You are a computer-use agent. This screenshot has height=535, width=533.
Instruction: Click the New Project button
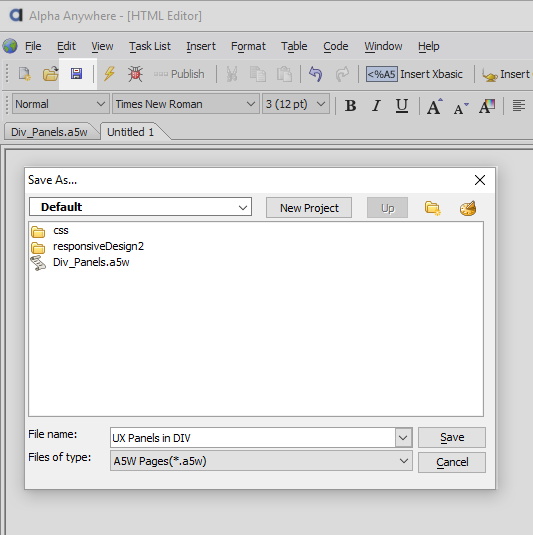tap(309, 208)
